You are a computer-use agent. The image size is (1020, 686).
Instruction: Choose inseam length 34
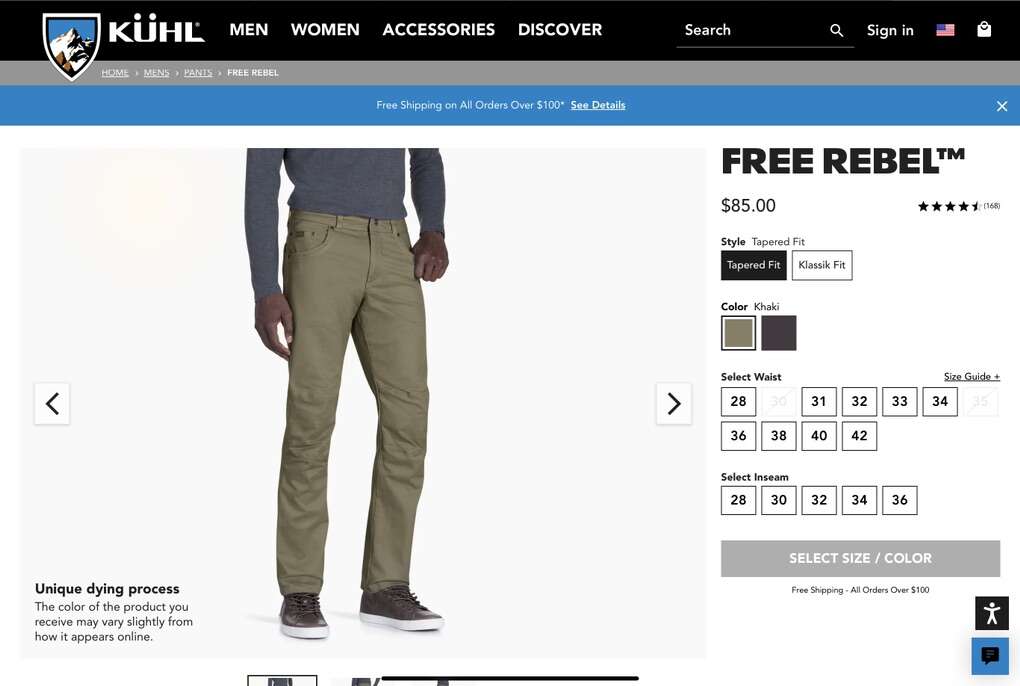tap(859, 500)
